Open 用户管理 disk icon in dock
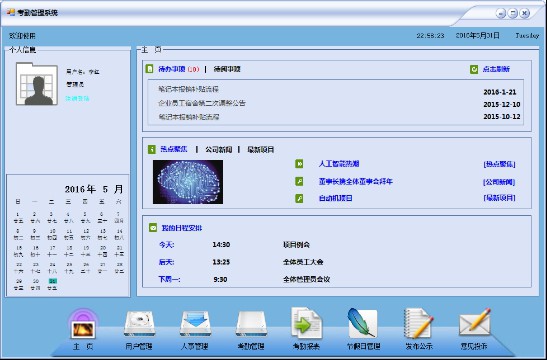 [139, 324]
